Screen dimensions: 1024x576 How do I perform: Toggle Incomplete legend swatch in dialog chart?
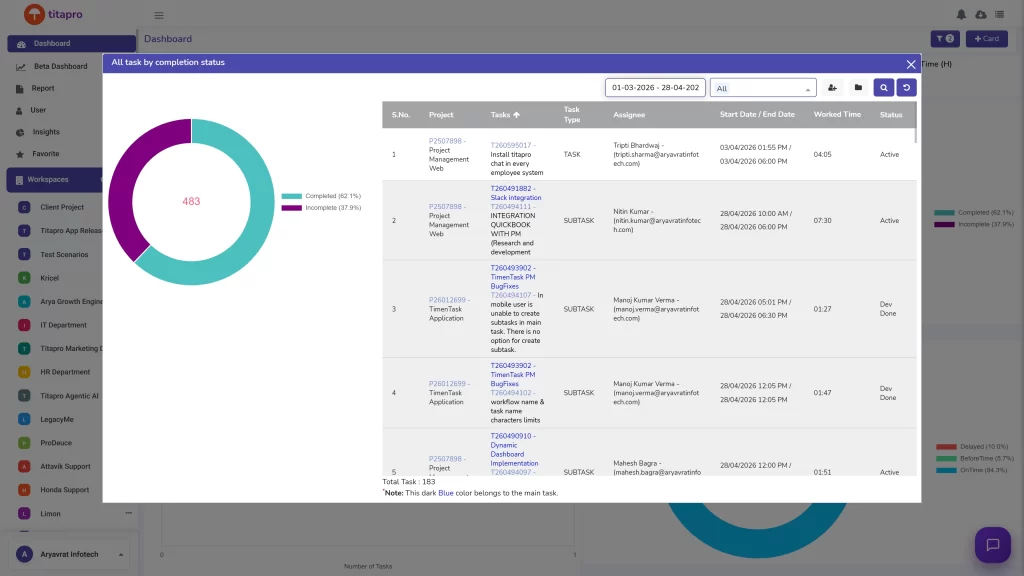(291, 208)
